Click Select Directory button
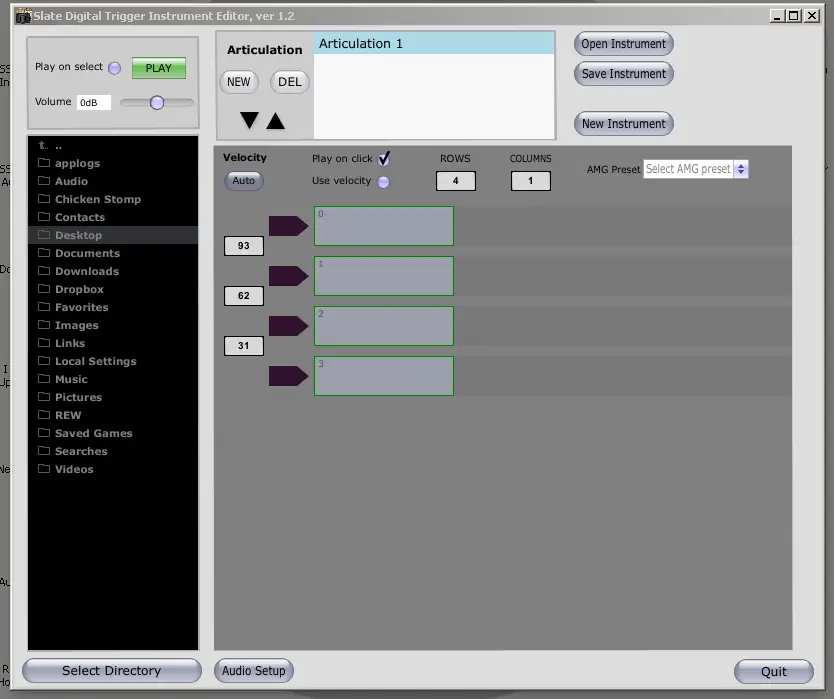This screenshot has height=699, width=834. [x=112, y=671]
